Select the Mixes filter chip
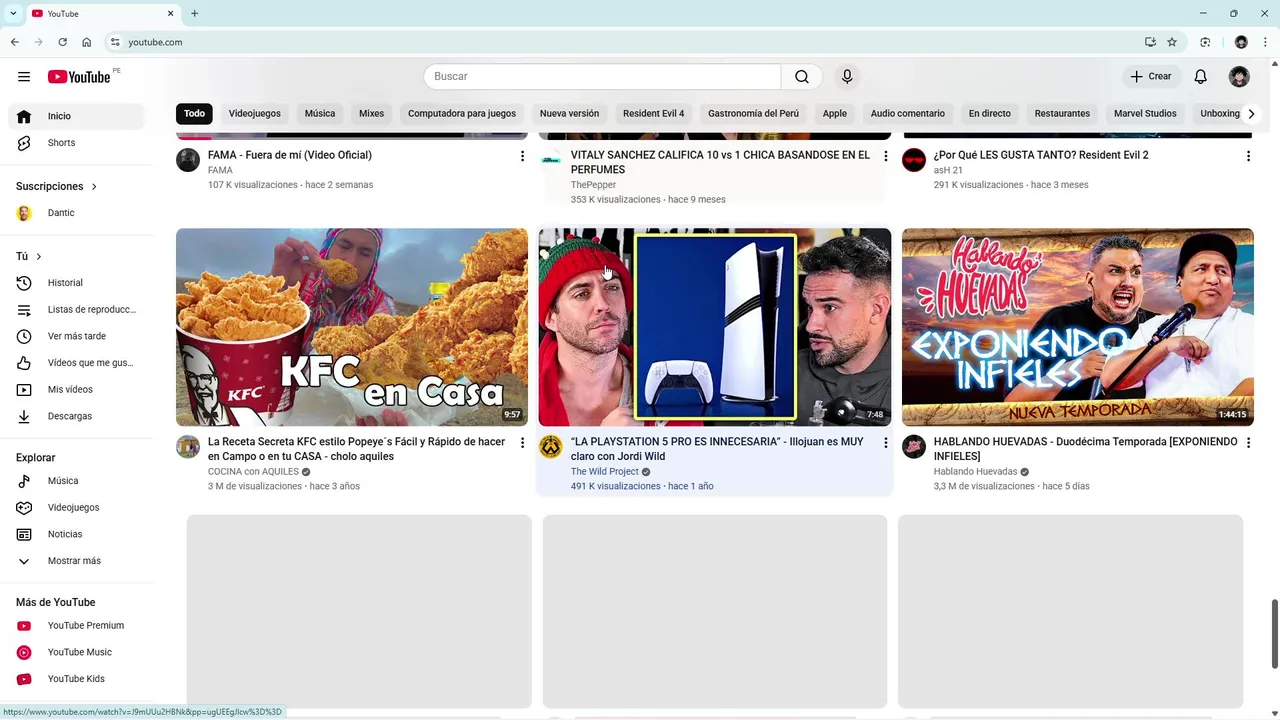1280x720 pixels. coord(371,114)
